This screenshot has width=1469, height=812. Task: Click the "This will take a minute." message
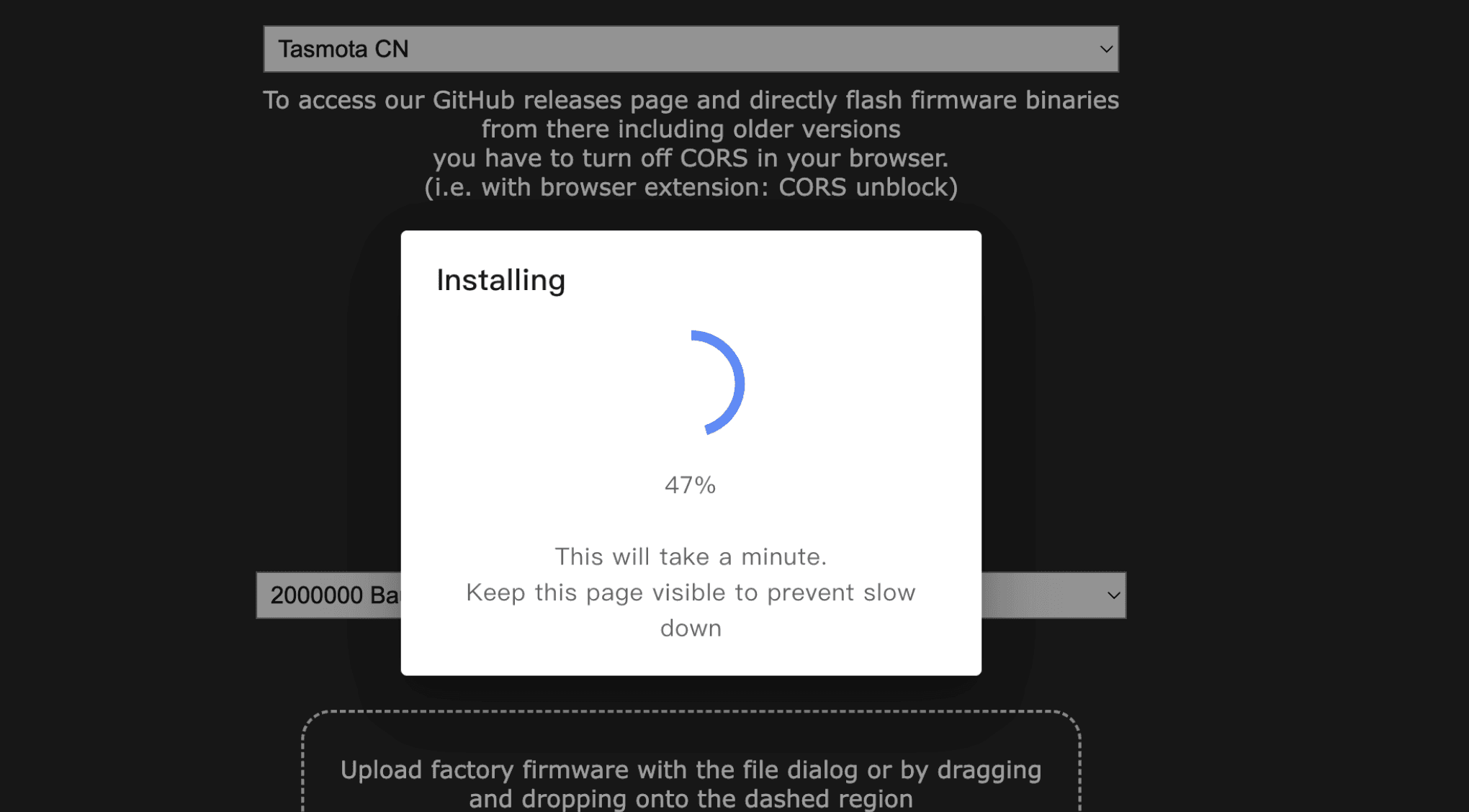(690, 556)
